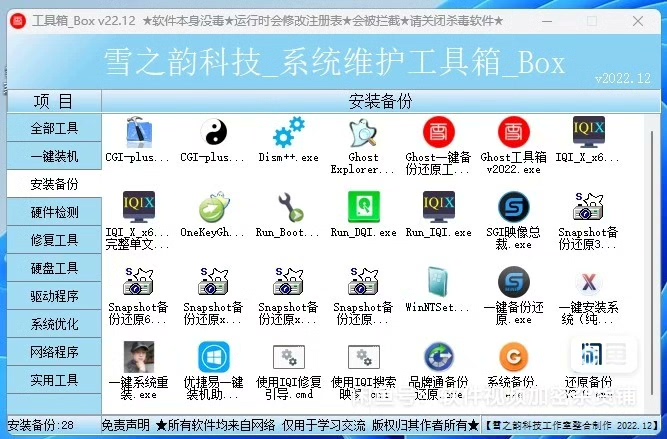The height and width of the screenshot is (439, 667).
Task: Click 雪之韵科技工作室整合制作 status text
Action: point(571,425)
